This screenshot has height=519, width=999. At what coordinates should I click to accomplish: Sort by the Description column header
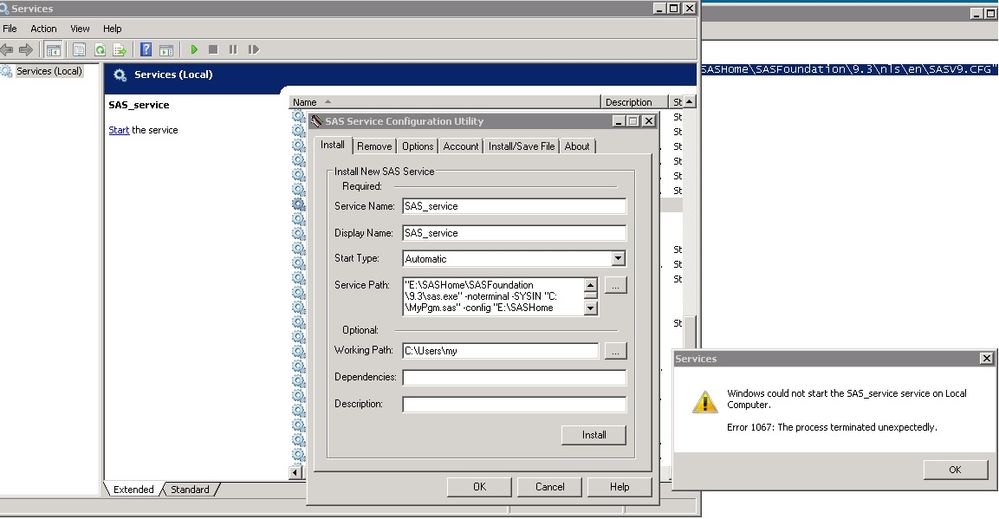(x=634, y=102)
